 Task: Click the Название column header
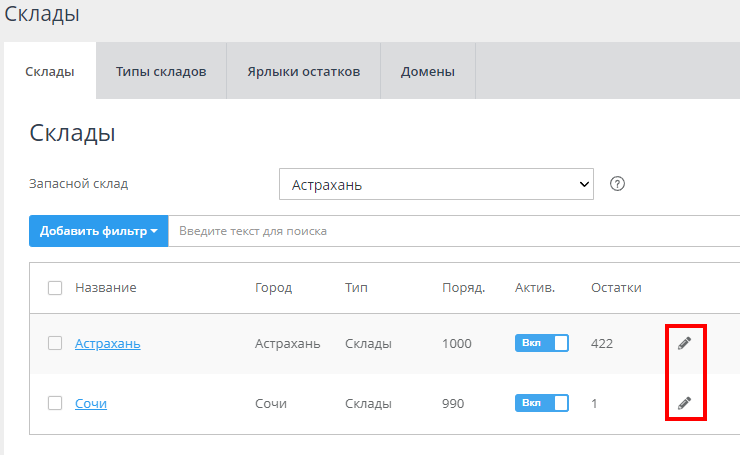105,288
